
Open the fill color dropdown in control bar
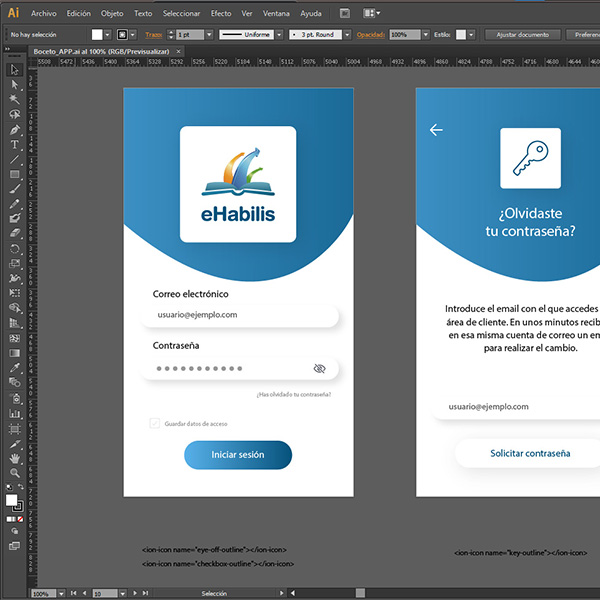(x=108, y=35)
